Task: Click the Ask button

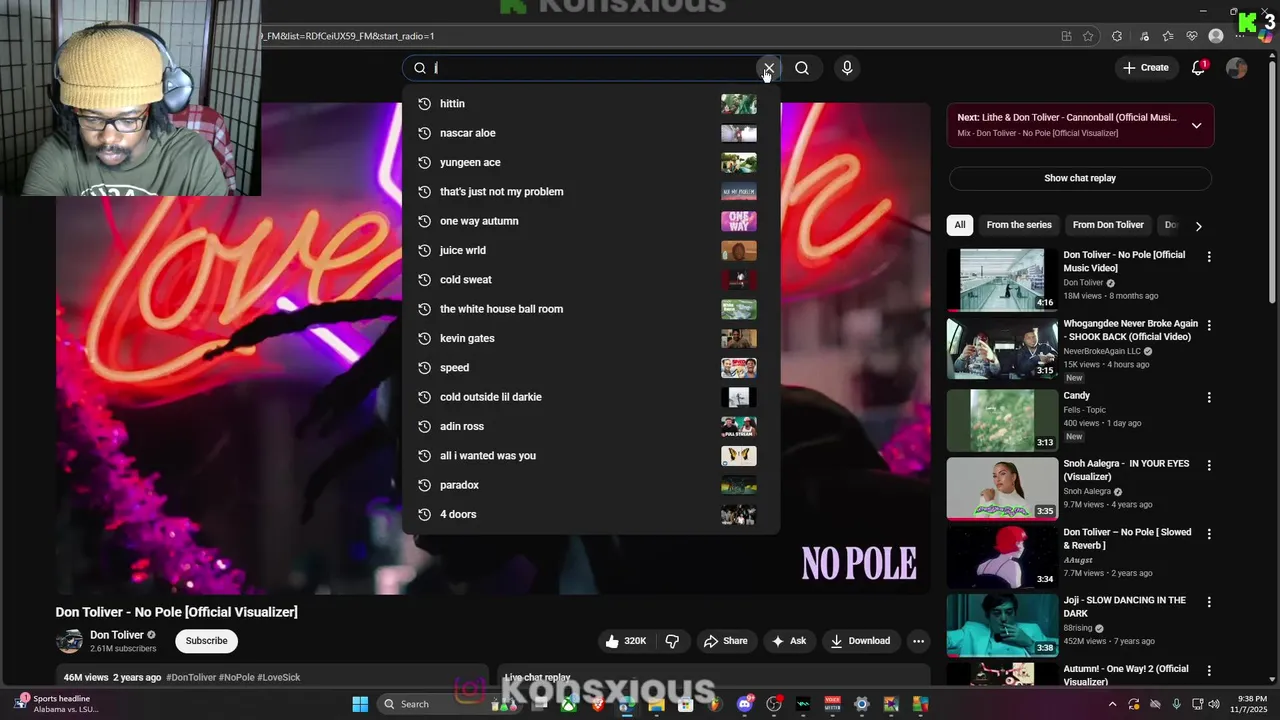Action: click(x=789, y=641)
